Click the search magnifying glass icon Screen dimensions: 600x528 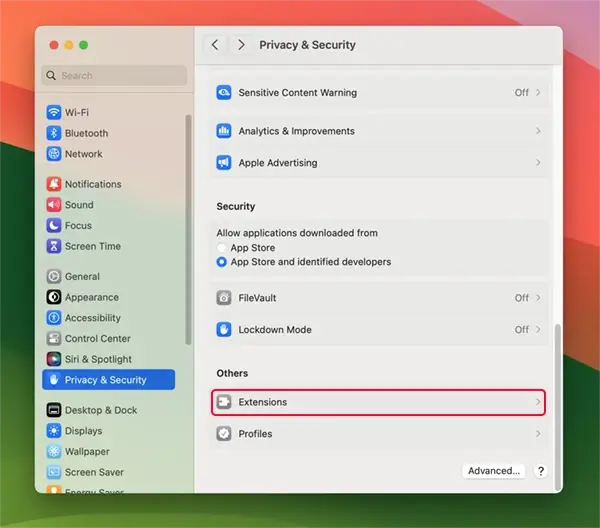(51, 75)
